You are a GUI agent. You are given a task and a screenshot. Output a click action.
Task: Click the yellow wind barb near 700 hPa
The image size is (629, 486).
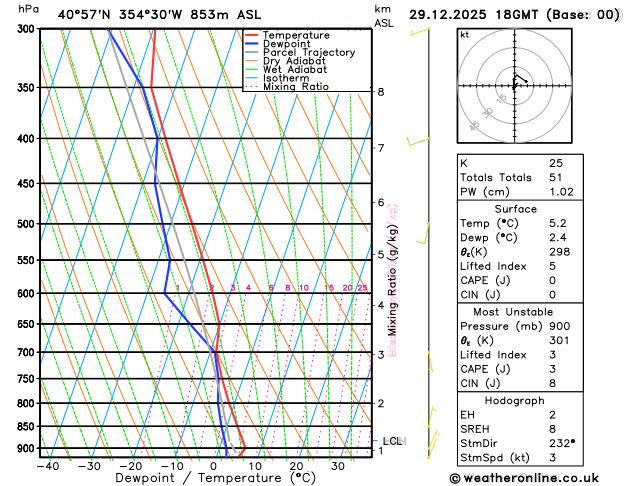(430, 361)
